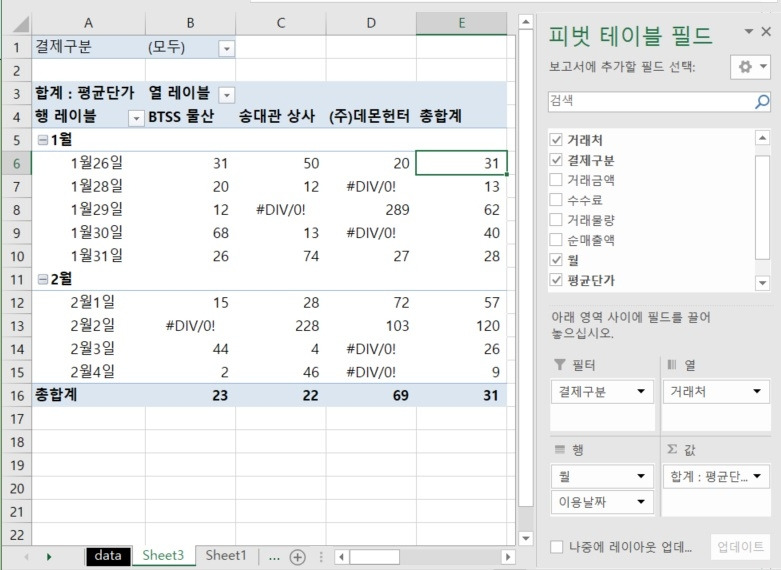The image size is (781, 570).
Task: Close the pivot table fields pane
Action: [766, 32]
